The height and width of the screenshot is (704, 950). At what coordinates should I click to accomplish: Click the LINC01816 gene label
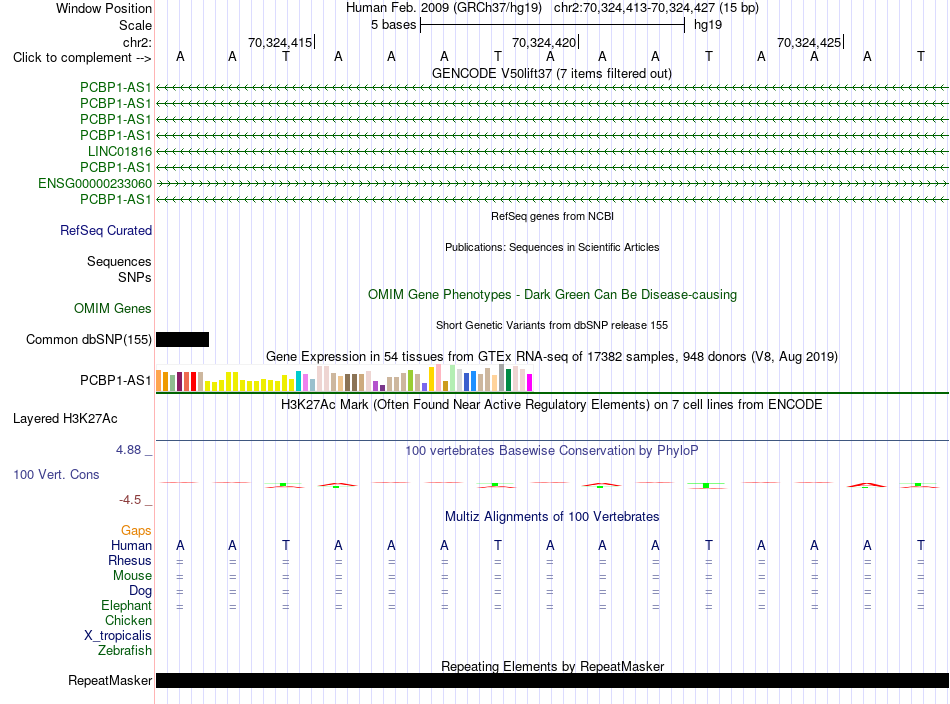point(120,151)
